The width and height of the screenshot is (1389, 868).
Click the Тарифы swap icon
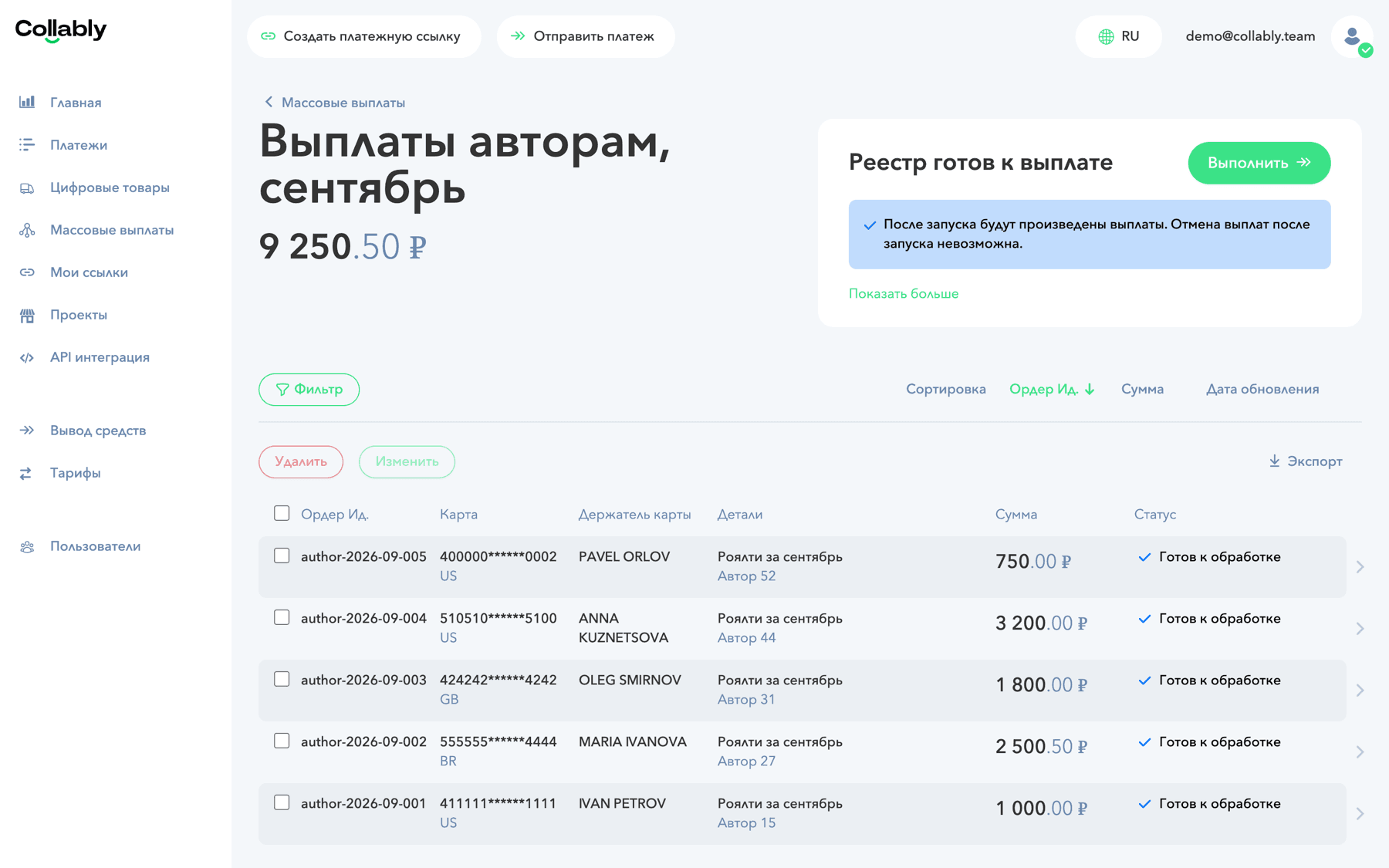pyautogui.click(x=27, y=473)
